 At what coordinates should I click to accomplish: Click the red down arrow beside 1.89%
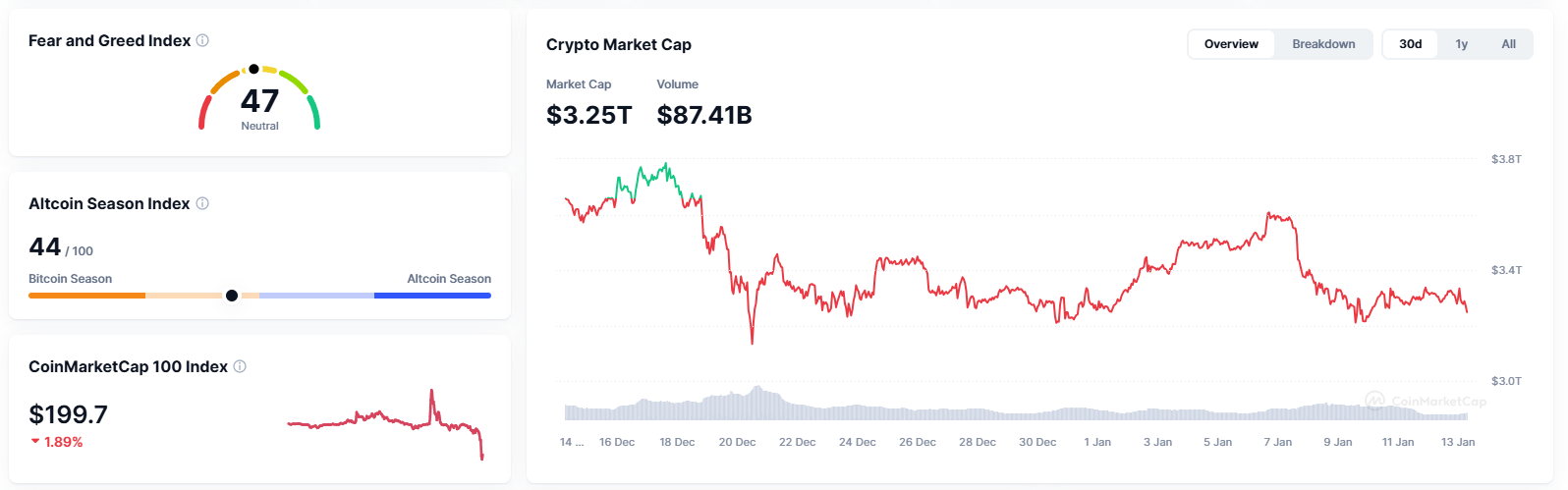[35, 442]
